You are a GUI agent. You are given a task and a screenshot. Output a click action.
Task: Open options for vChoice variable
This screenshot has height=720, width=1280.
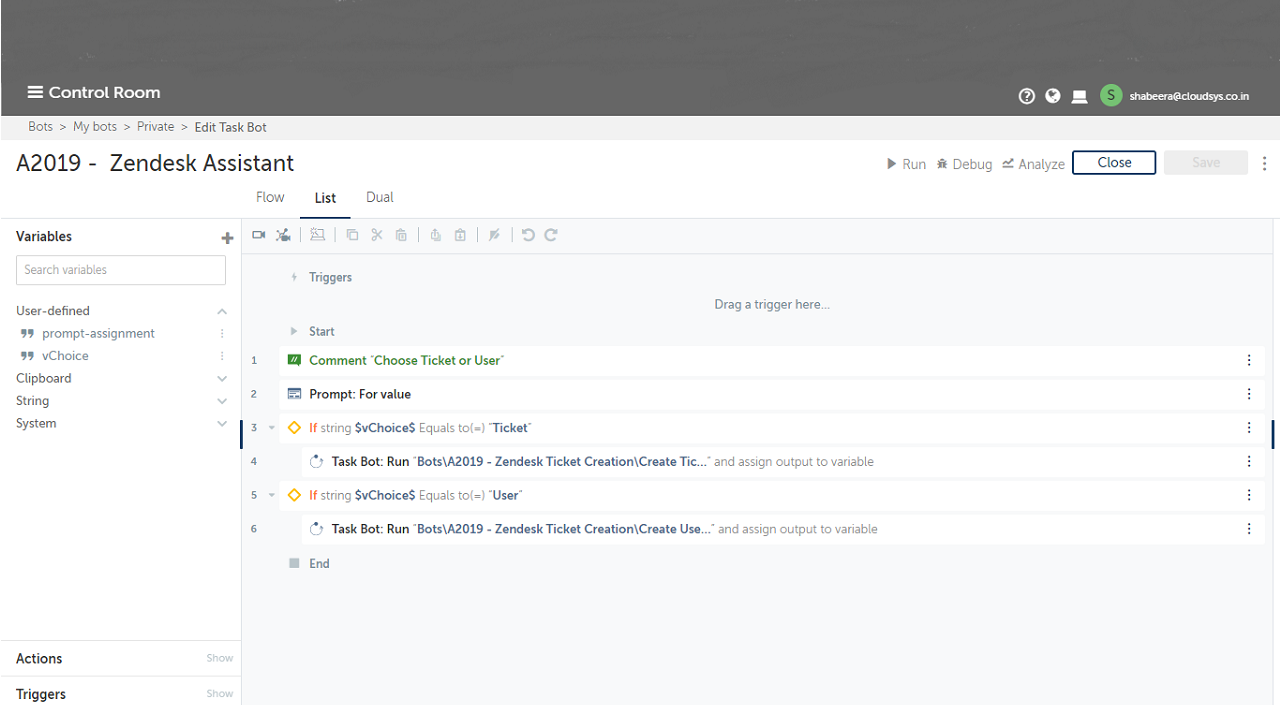tap(222, 356)
